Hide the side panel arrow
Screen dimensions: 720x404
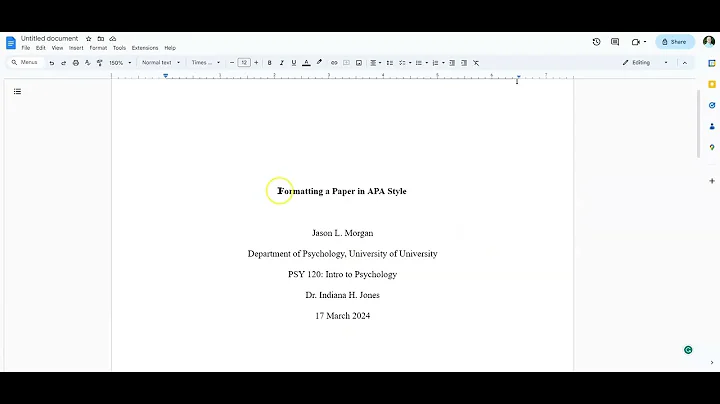(712, 363)
